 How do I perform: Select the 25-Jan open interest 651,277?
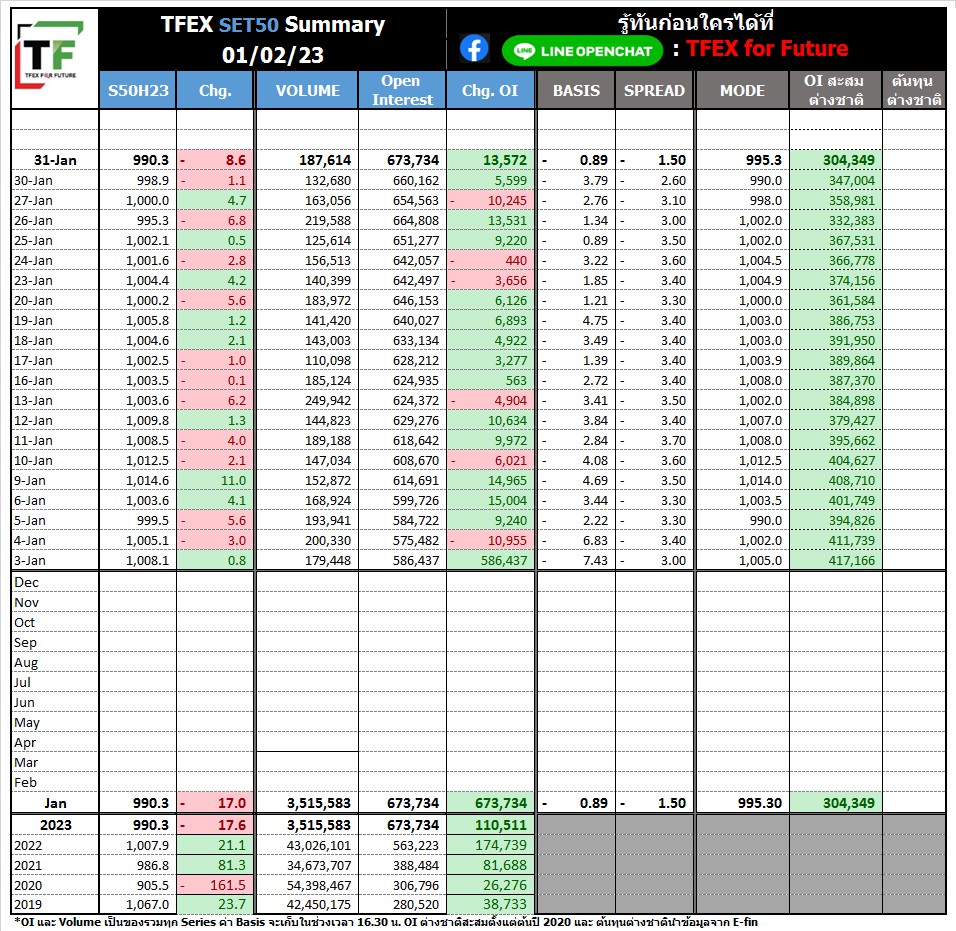tap(416, 241)
